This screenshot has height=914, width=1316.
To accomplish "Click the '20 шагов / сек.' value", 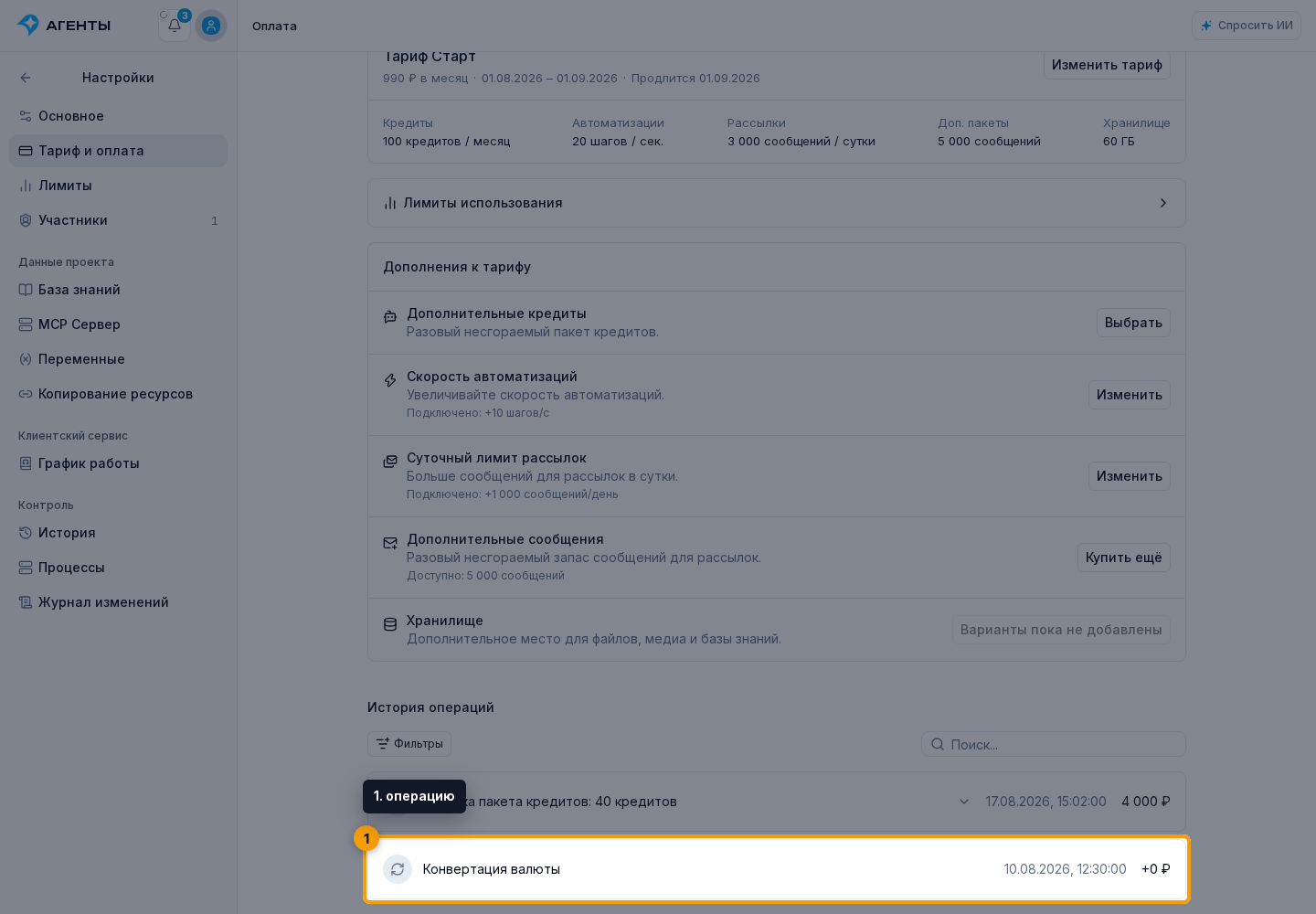I will [618, 142].
